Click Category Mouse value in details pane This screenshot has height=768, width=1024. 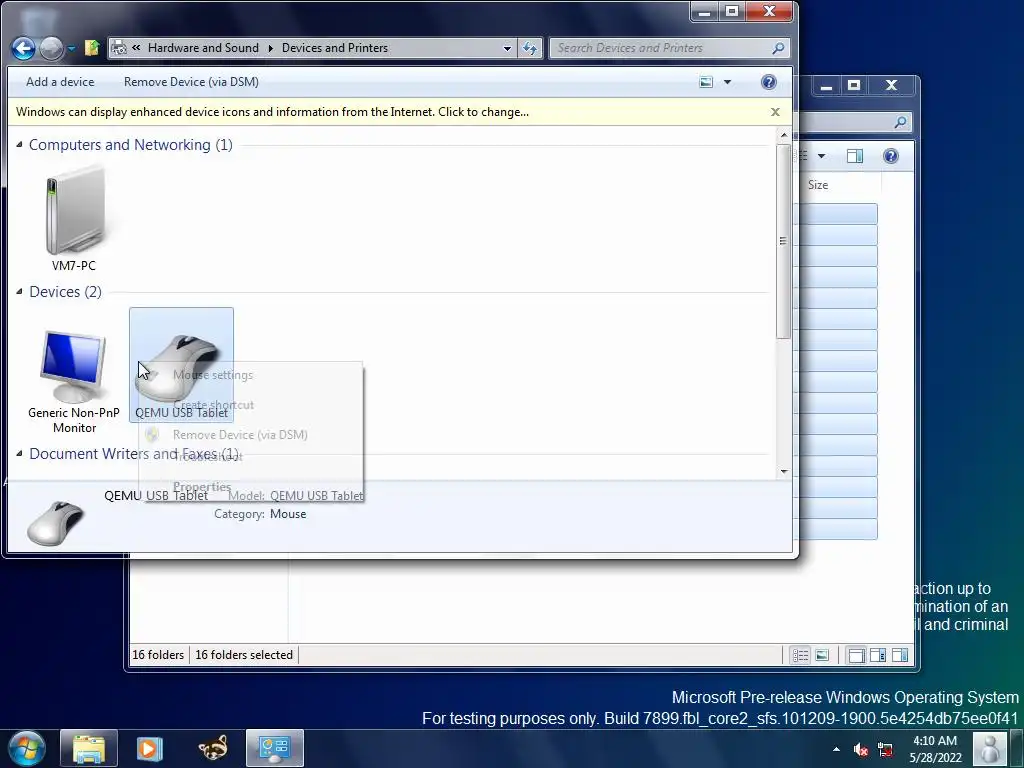coord(288,514)
